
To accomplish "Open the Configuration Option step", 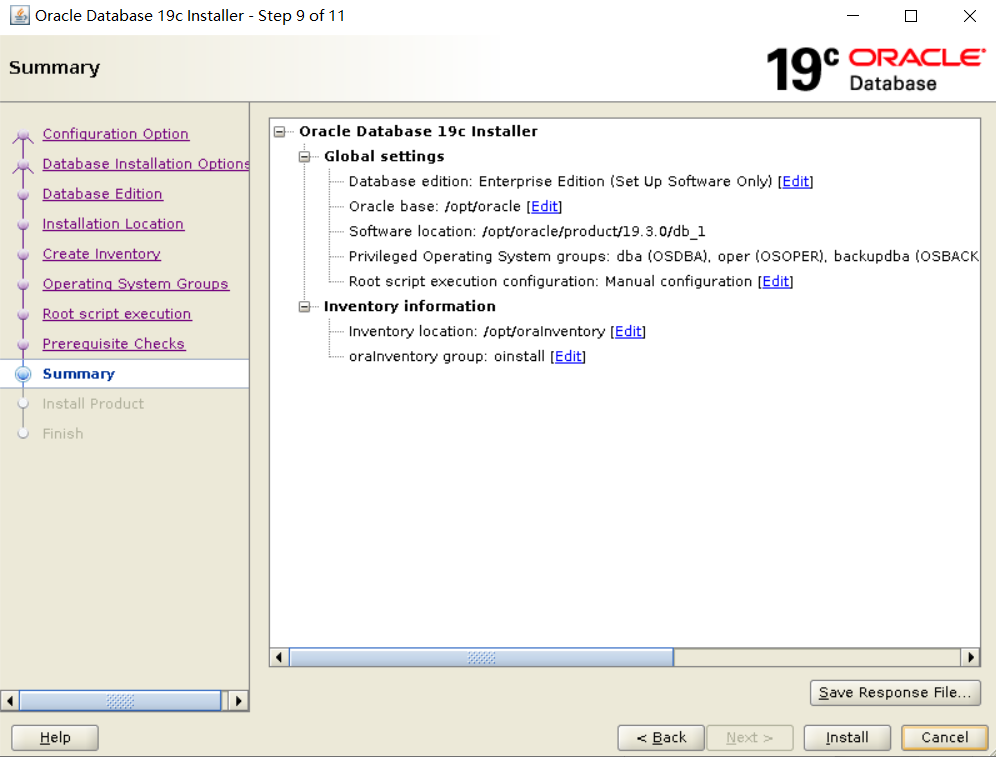I will pyautogui.click(x=116, y=134).
